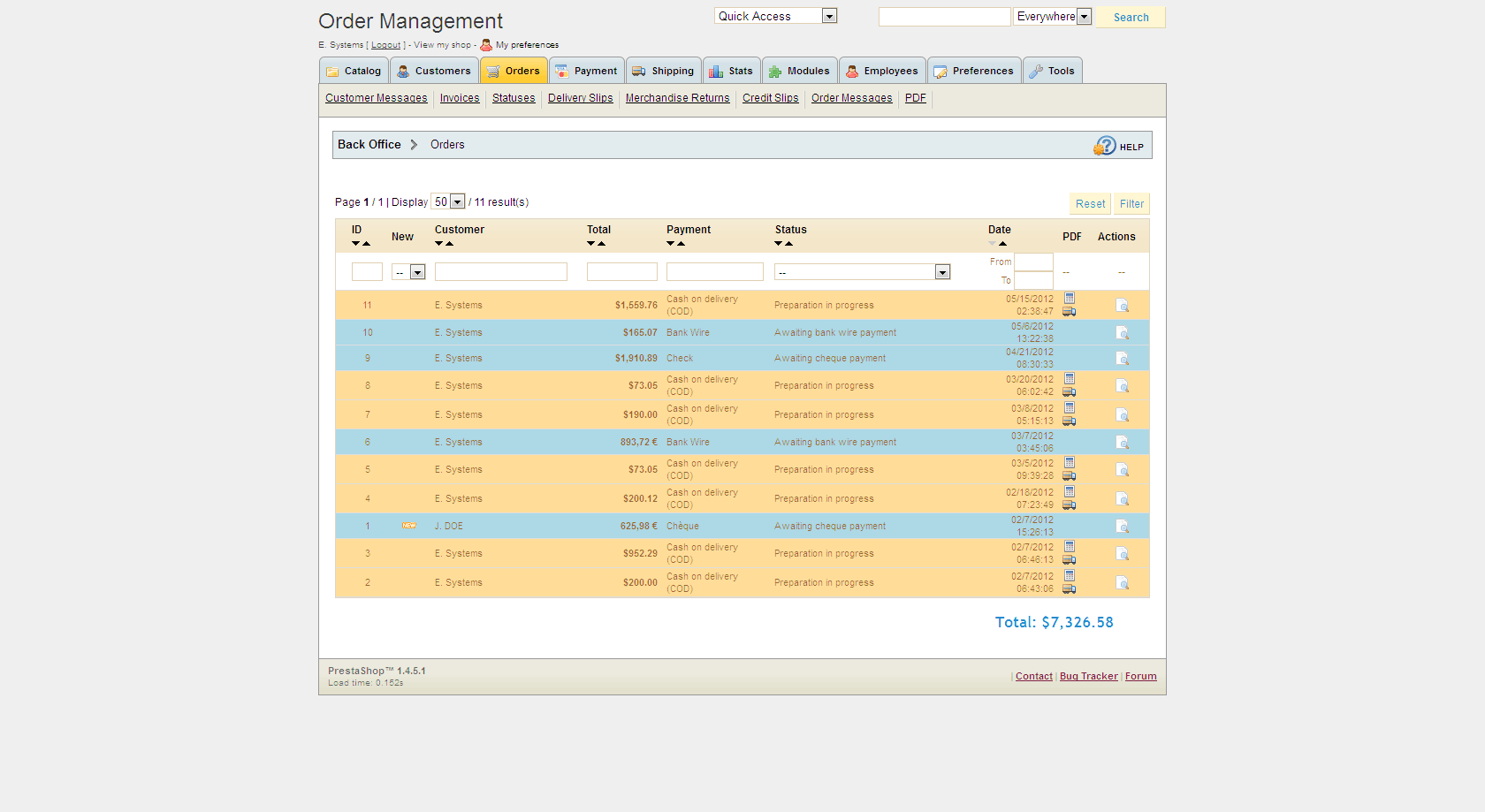Image resolution: width=1485 pixels, height=812 pixels.
Task: Sort orders ascending using ID column arrow
Action: pyautogui.click(x=366, y=243)
